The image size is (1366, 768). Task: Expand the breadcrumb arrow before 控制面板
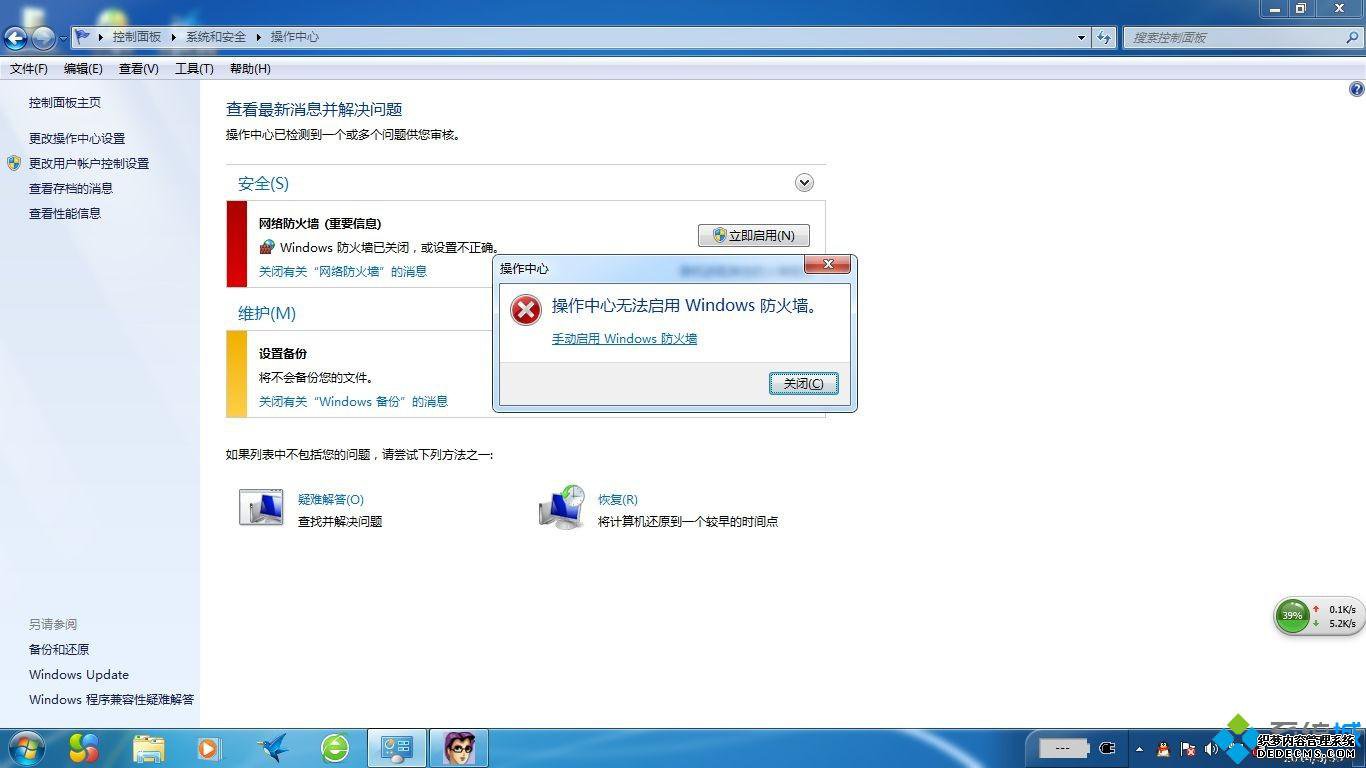click(x=101, y=37)
